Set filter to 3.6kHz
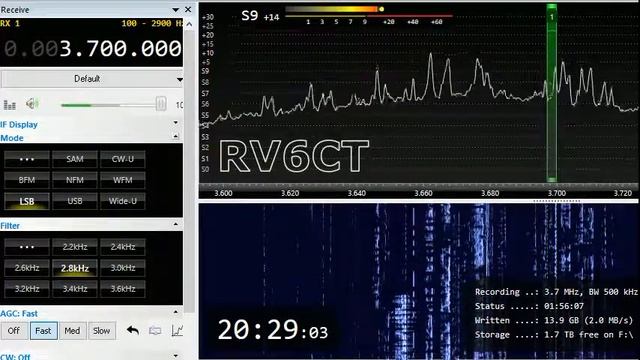 click(x=122, y=289)
